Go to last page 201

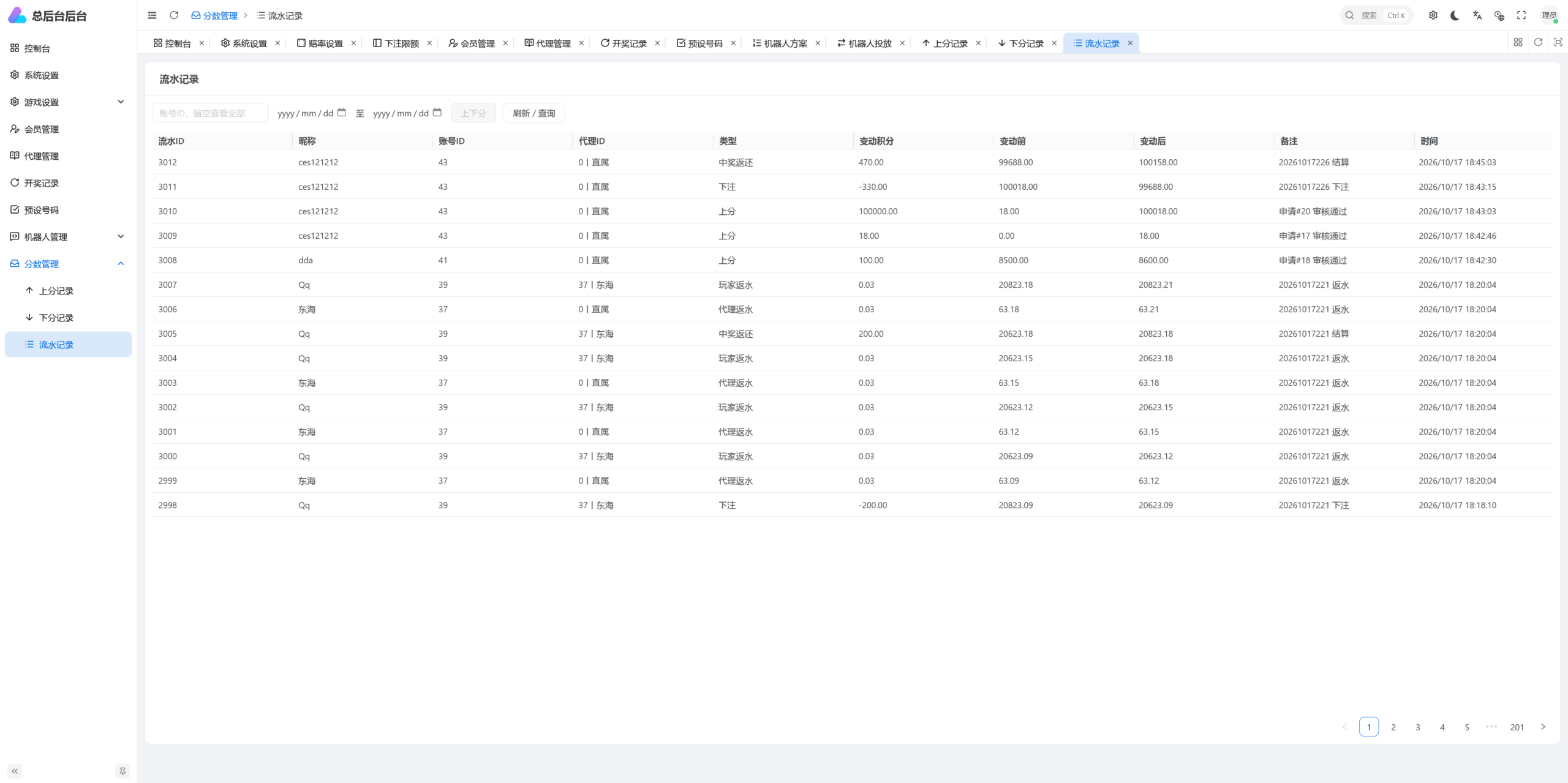point(1517,727)
